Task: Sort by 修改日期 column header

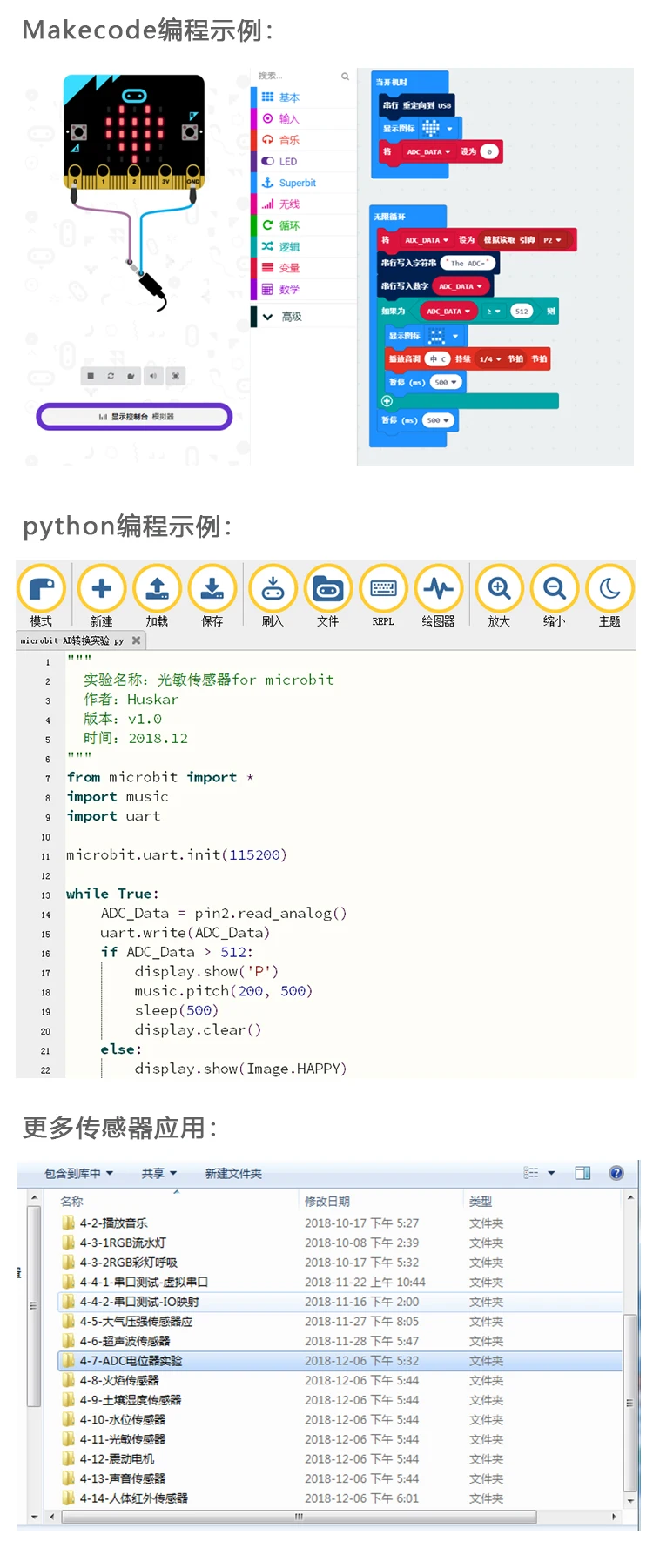Action: [x=327, y=1202]
